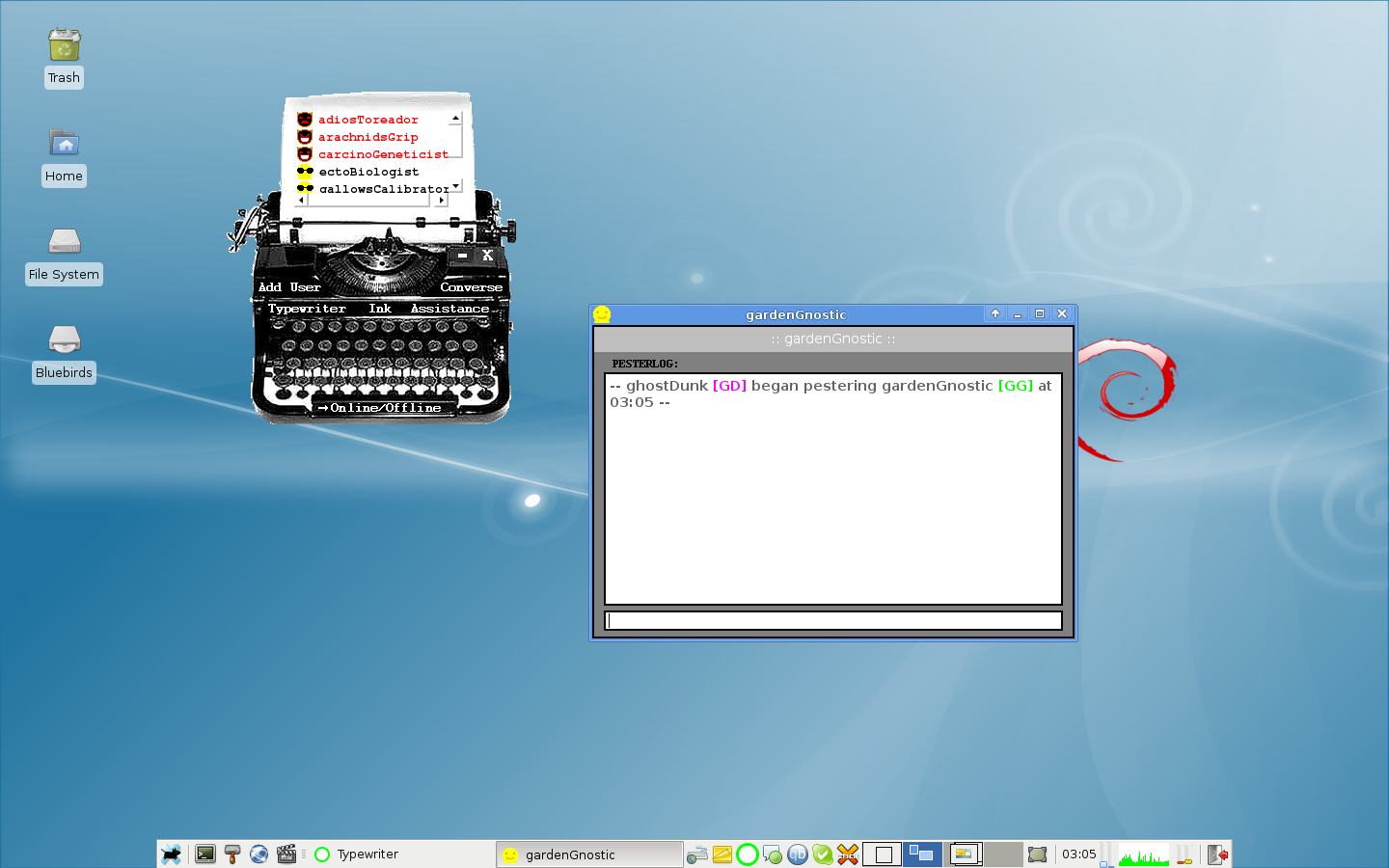The image size is (1389, 868).
Task: Select ectoBiologist in the chum list
Action: (x=368, y=172)
